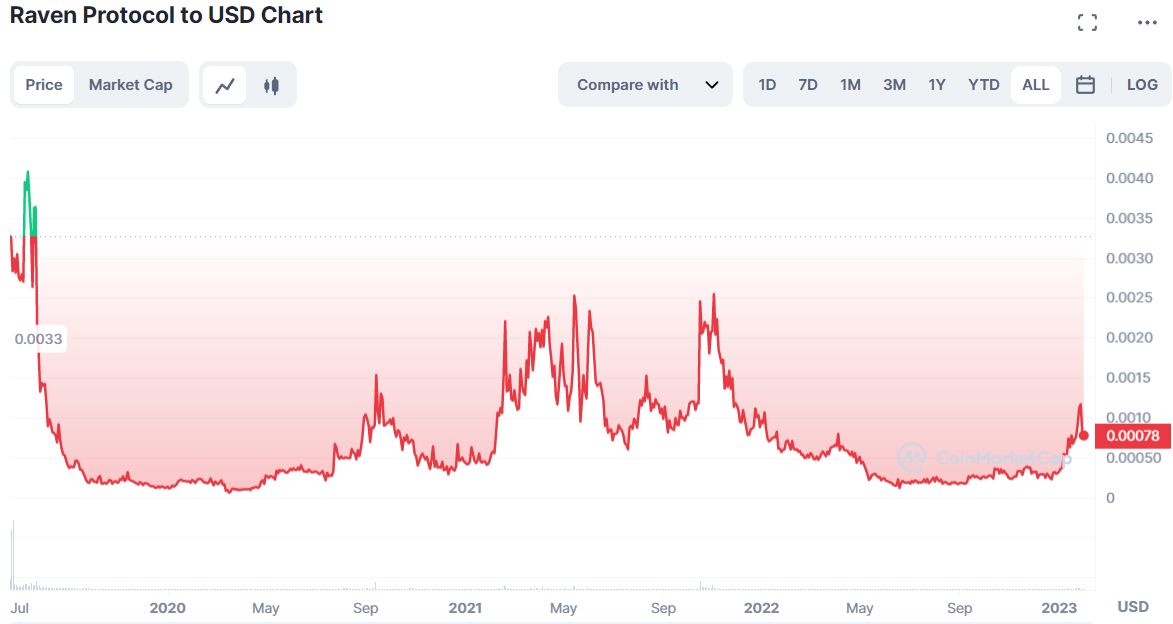Viewport: 1173px width, 624px height.
Task: Select the ALL time range
Action: click(x=1036, y=85)
